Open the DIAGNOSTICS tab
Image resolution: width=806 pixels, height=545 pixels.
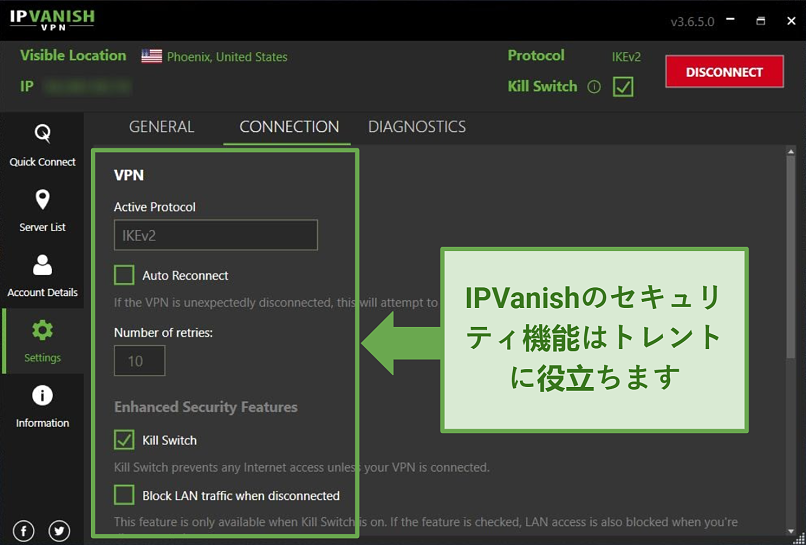point(417,127)
